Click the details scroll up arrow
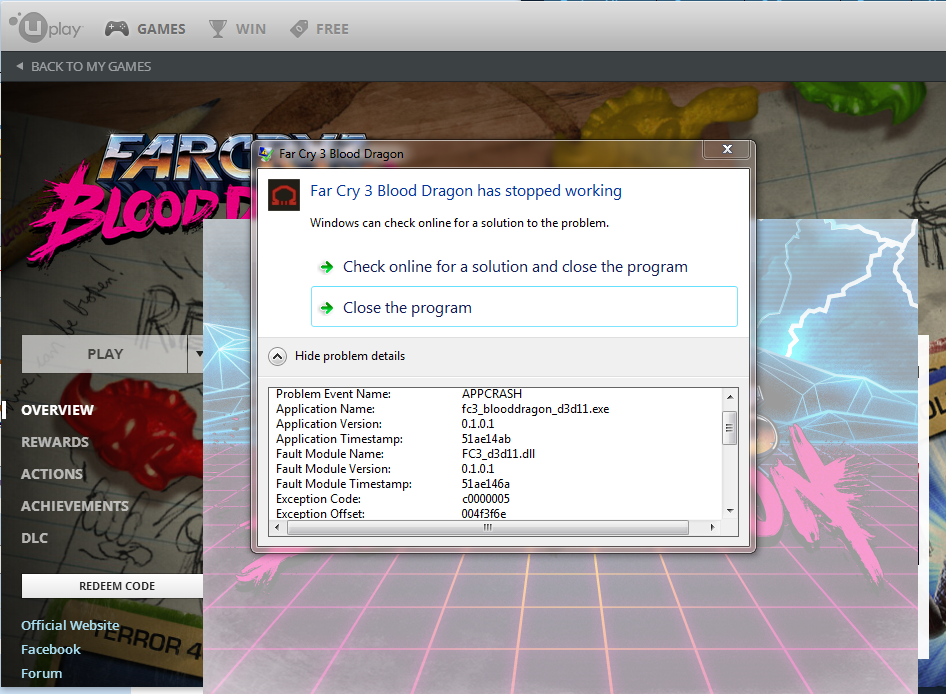Viewport: 946px width, 694px height. 730,396
